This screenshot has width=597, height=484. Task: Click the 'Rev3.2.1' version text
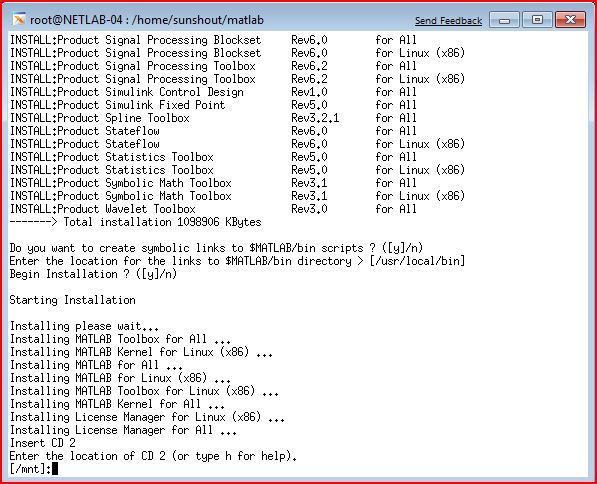[315, 118]
